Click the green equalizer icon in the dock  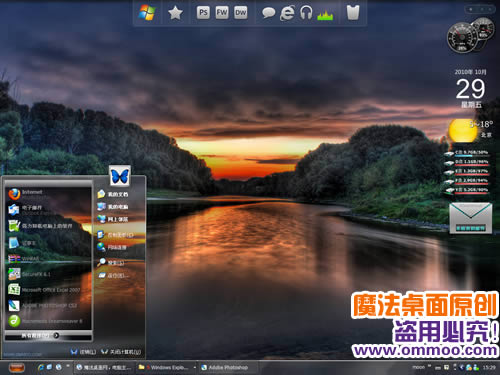point(325,14)
